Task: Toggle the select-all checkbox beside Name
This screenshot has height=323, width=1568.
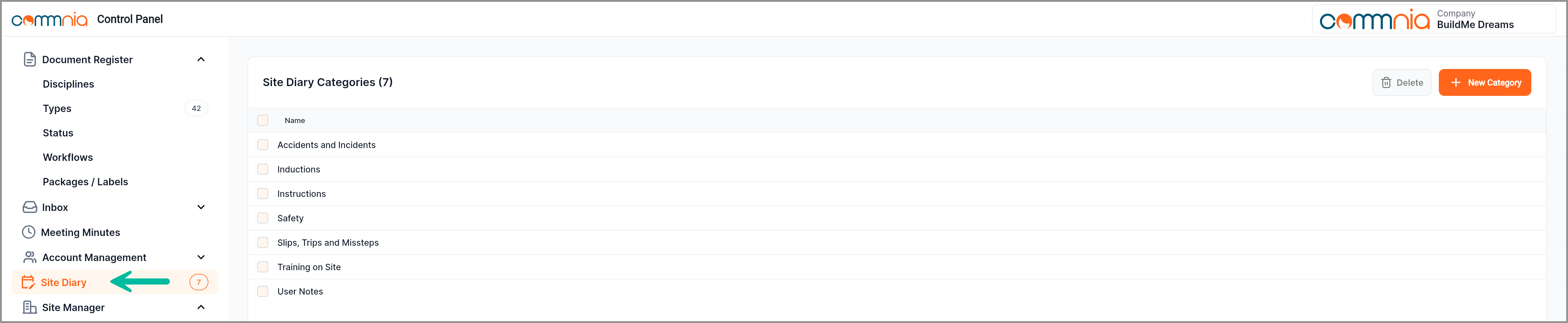Action: (263, 121)
